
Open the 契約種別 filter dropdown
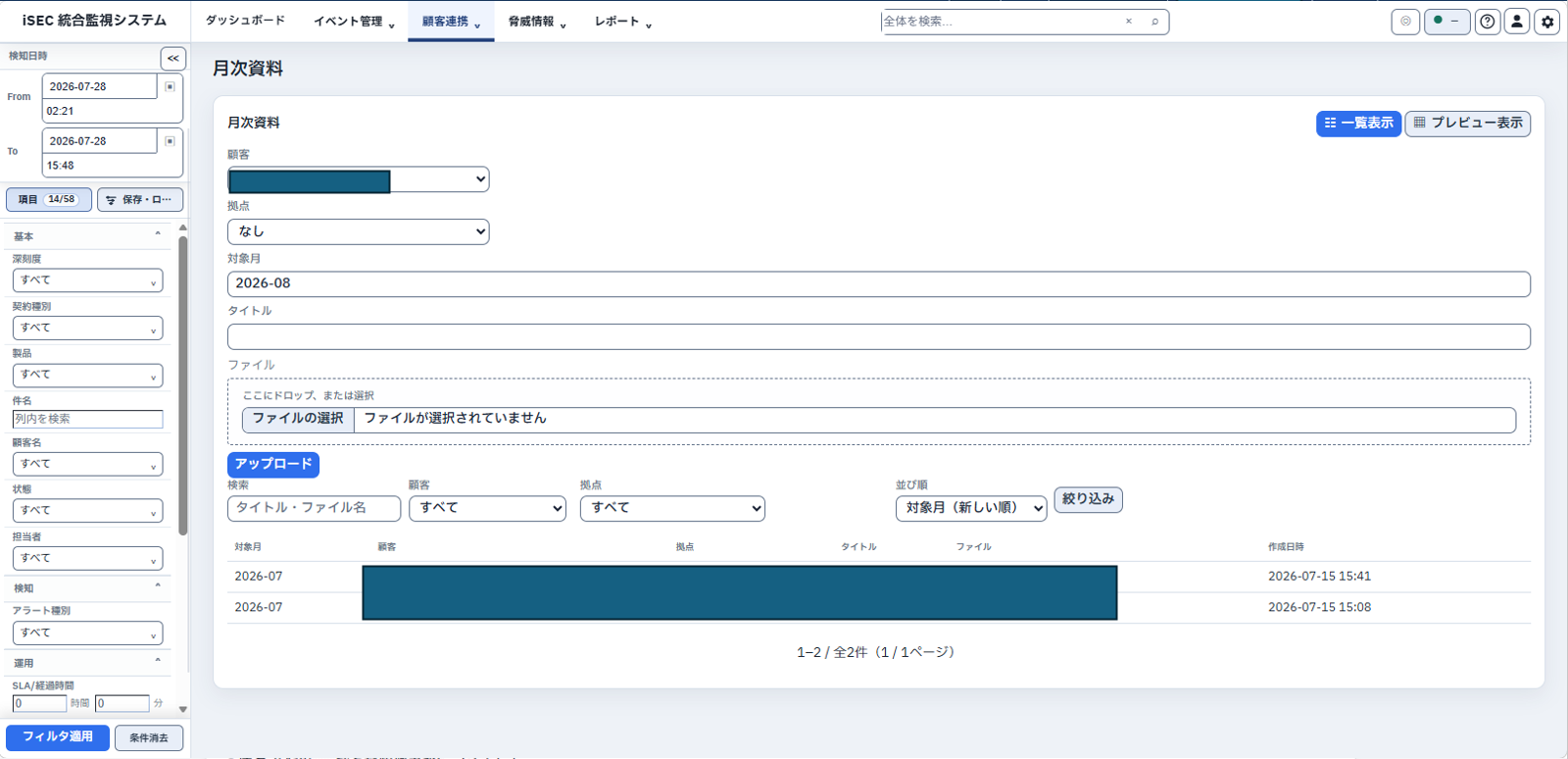[x=87, y=328]
